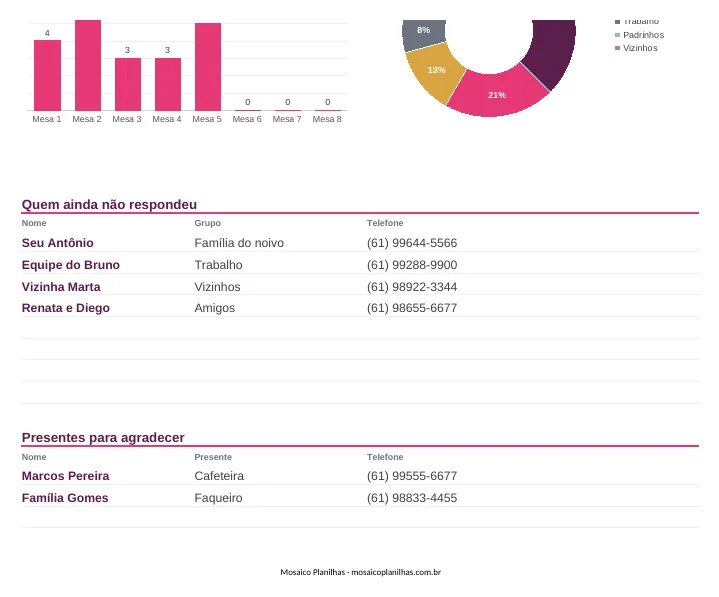Click the Grupo column header
This screenshot has width=719, height=597.
(207, 223)
